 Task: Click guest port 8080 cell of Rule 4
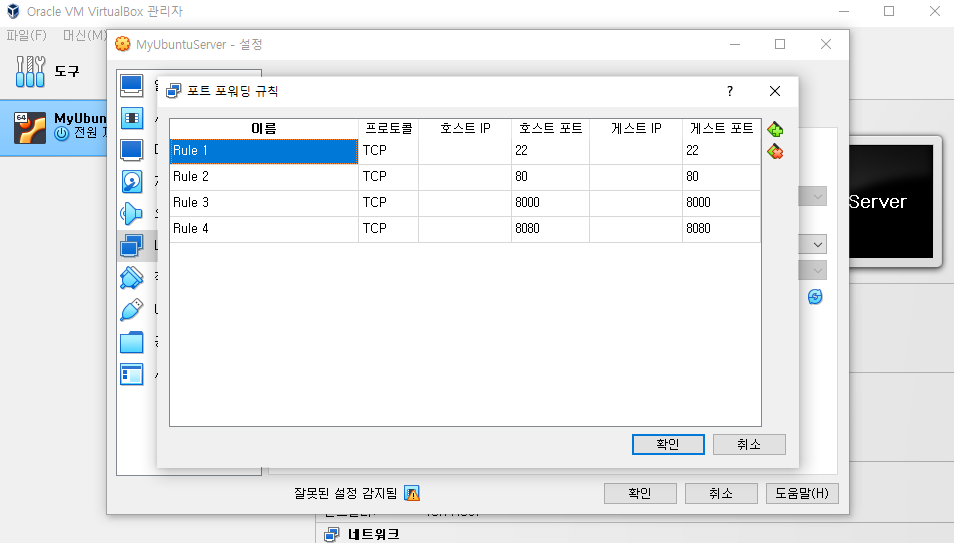click(x=722, y=229)
